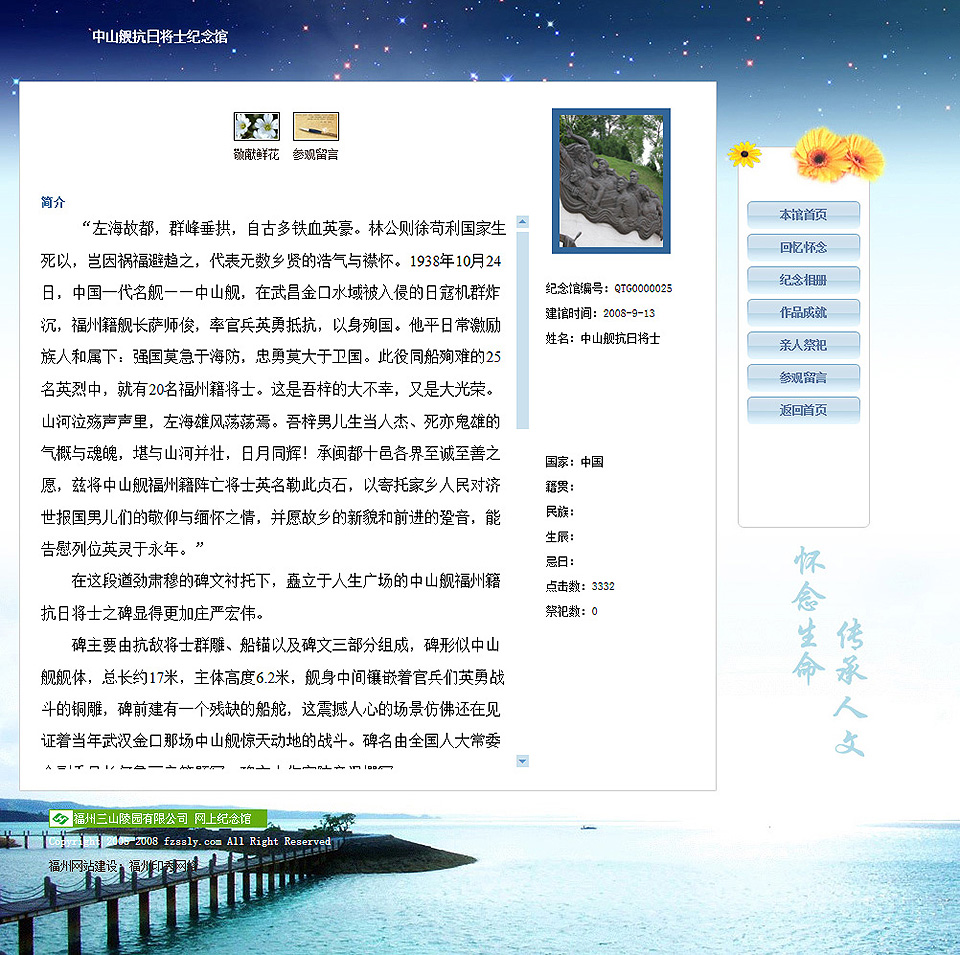Open the 本馆首页 menu entry
Image resolution: width=960 pixels, height=955 pixels.
pyautogui.click(x=802, y=213)
